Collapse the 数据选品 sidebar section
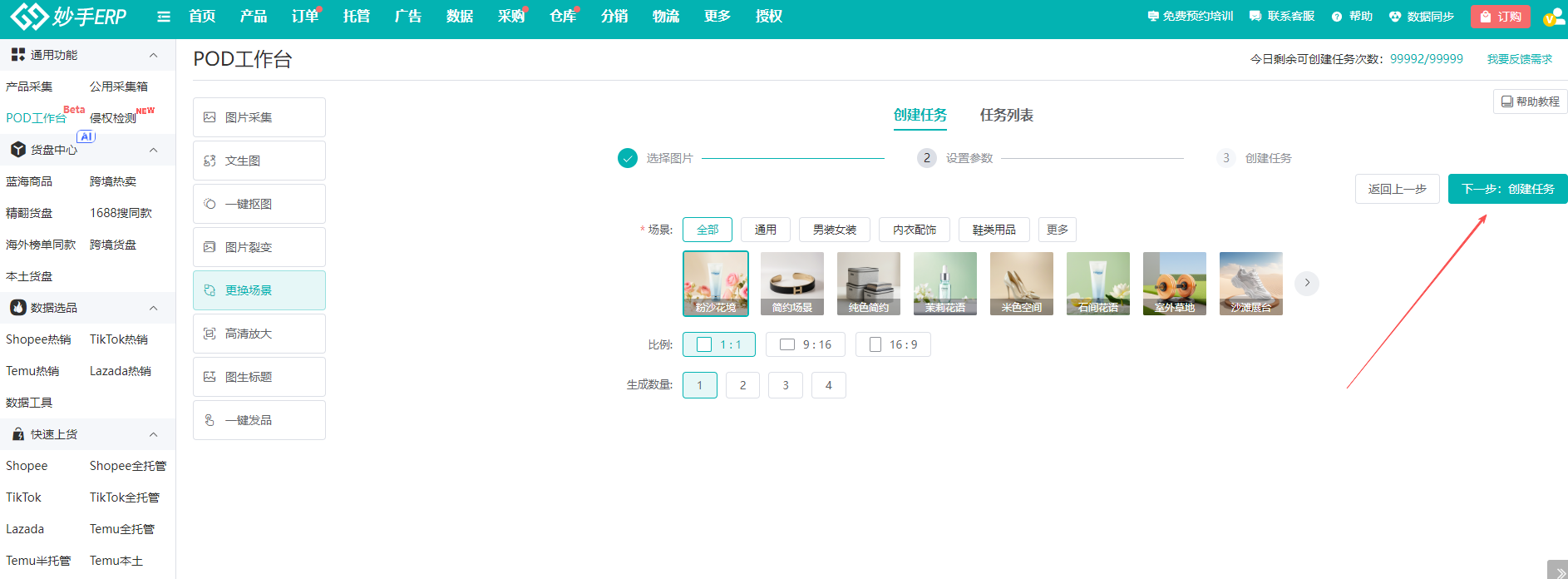 (x=153, y=308)
